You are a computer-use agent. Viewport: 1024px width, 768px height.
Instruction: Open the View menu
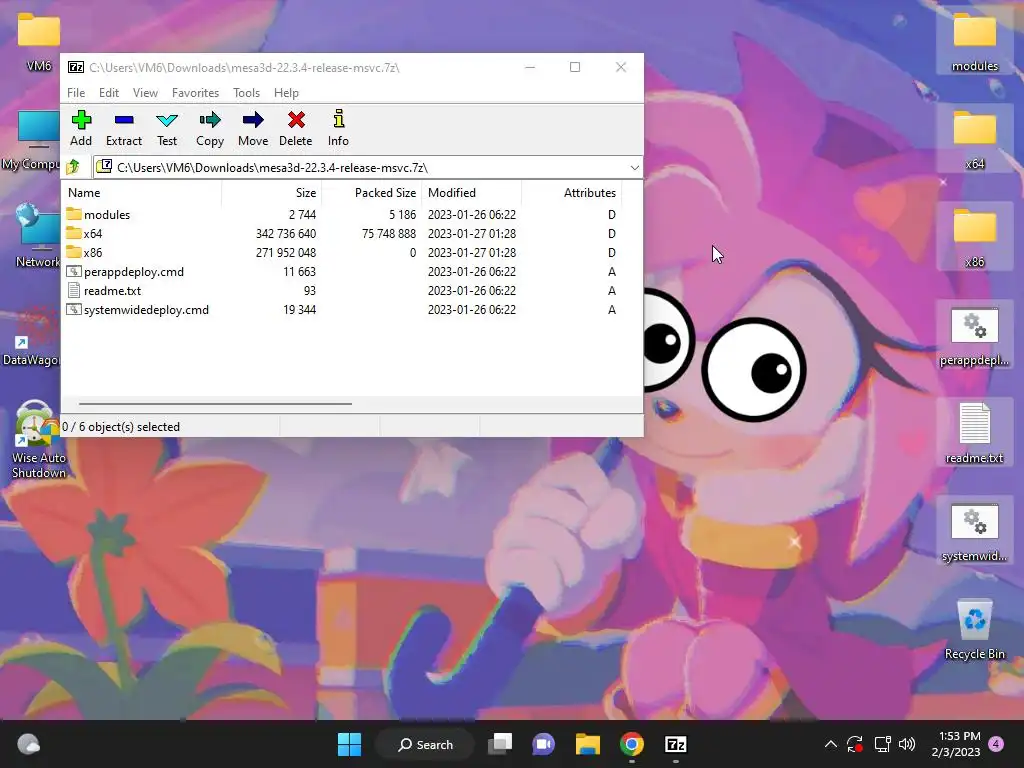click(145, 93)
